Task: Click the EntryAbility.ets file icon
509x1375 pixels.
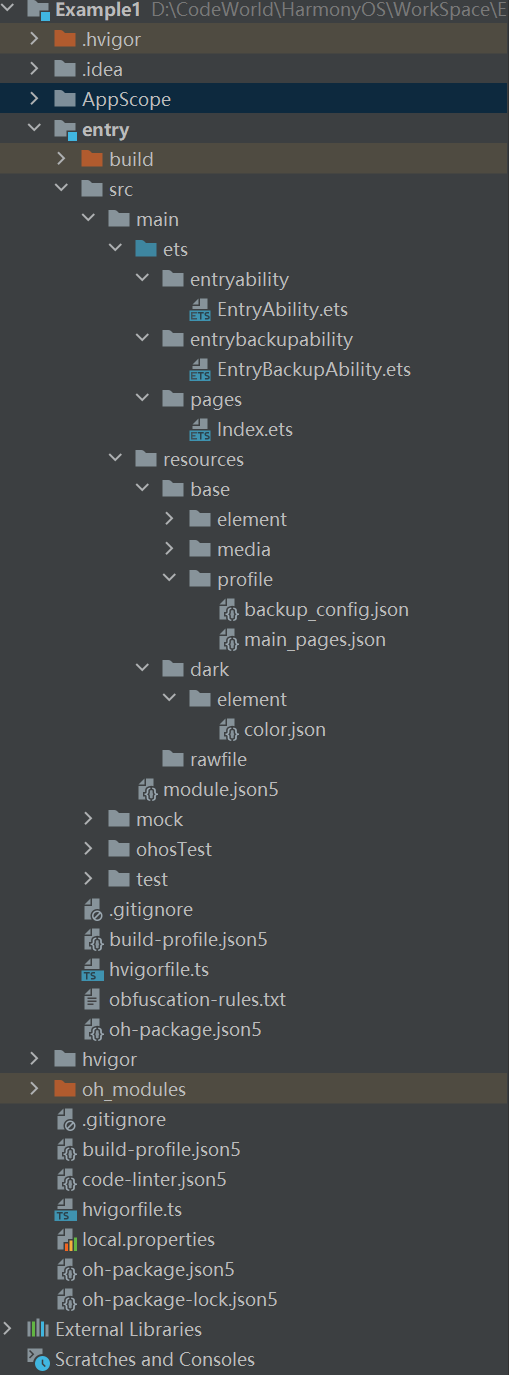Action: (200, 310)
